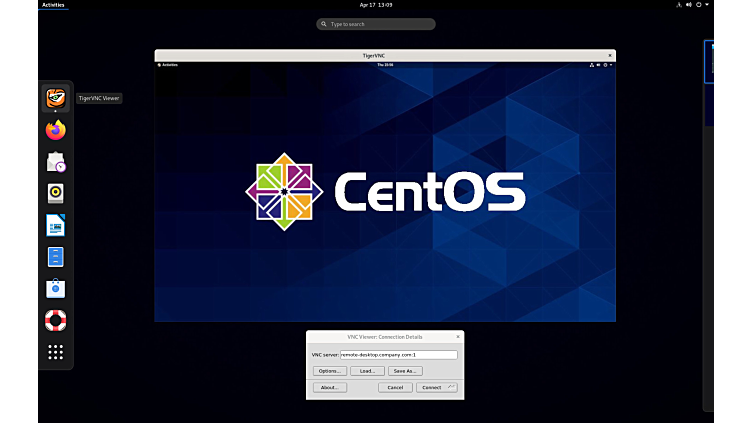Open the clock and date menu
The image size is (752, 423).
[375, 5]
